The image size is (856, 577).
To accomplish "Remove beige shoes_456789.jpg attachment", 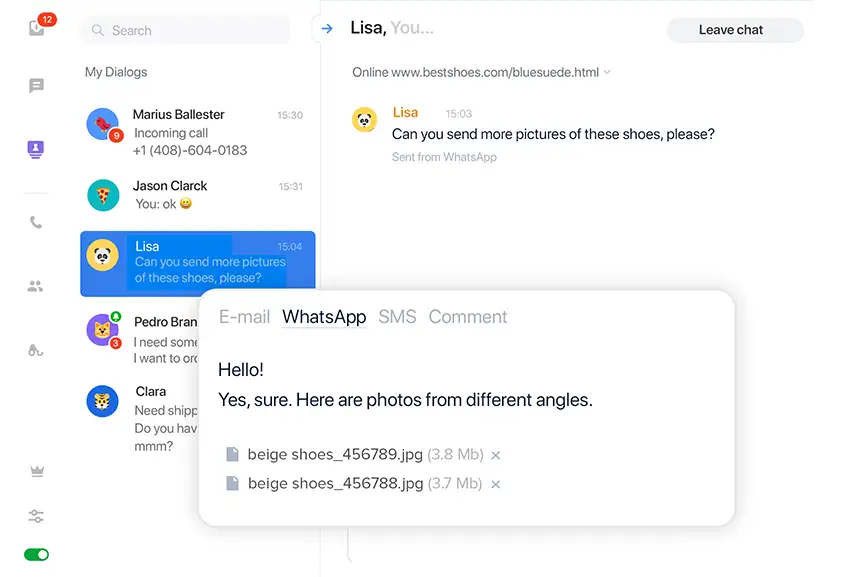I will pos(496,456).
